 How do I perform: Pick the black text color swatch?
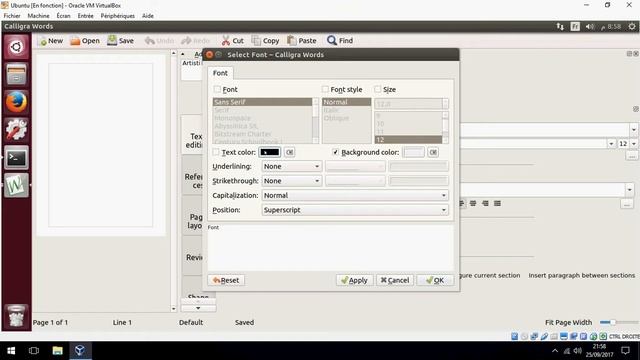270,152
